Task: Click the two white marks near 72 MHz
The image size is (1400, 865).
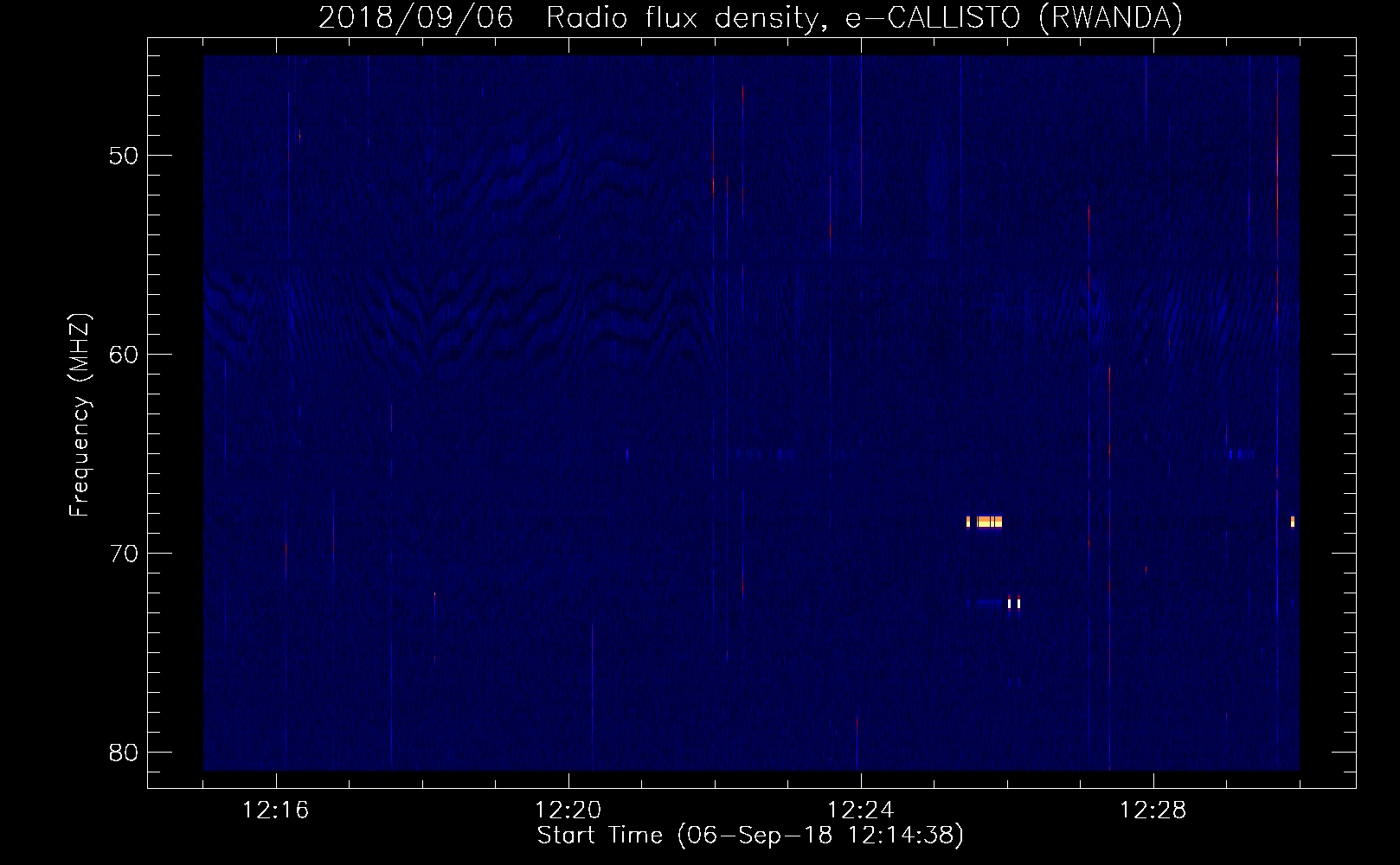Action: pyautogui.click(x=1014, y=603)
